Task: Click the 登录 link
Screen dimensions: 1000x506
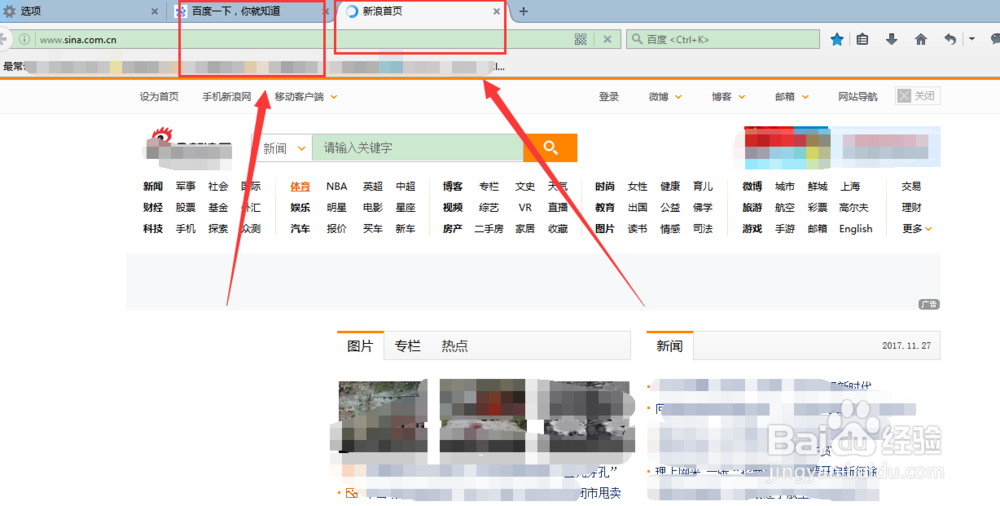Action: tap(609, 97)
